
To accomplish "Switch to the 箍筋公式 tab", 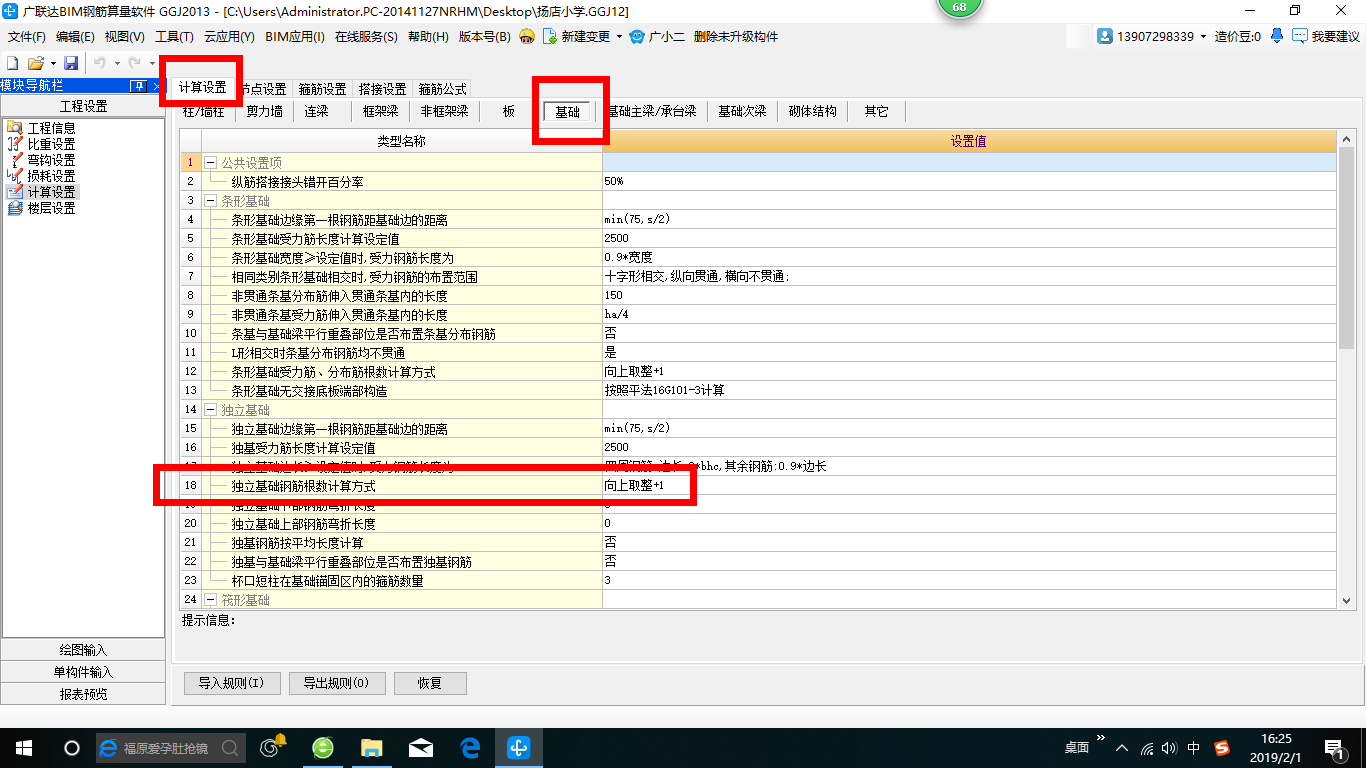I will [x=442, y=89].
